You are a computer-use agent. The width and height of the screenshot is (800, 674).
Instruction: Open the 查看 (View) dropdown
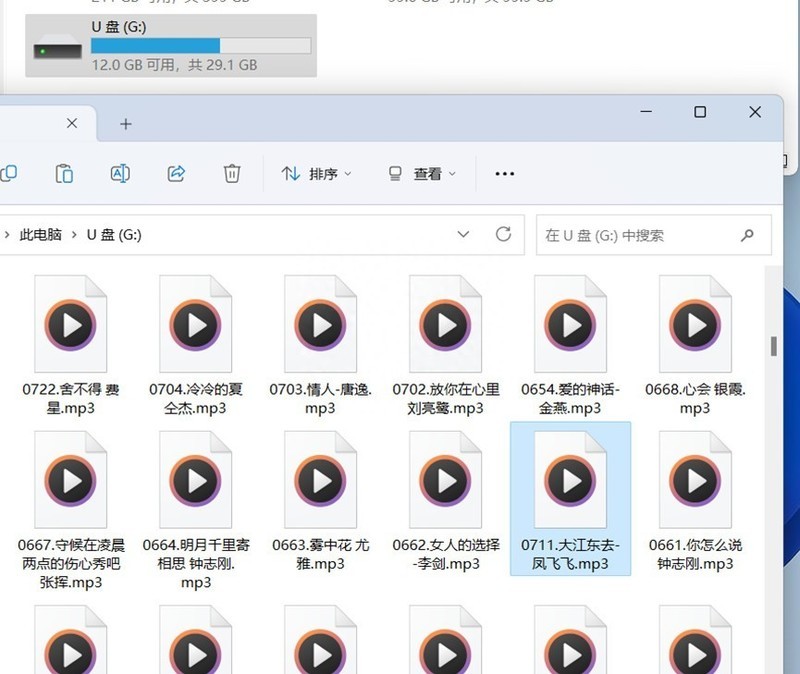[420, 173]
